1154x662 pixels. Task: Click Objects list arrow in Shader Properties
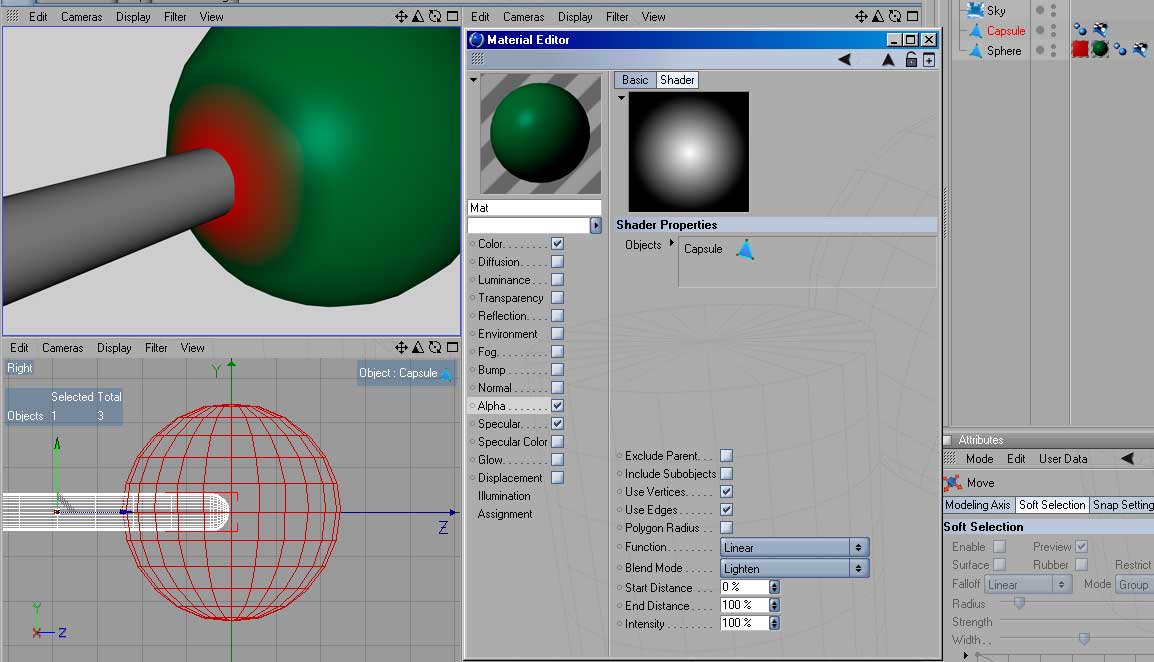pos(671,243)
